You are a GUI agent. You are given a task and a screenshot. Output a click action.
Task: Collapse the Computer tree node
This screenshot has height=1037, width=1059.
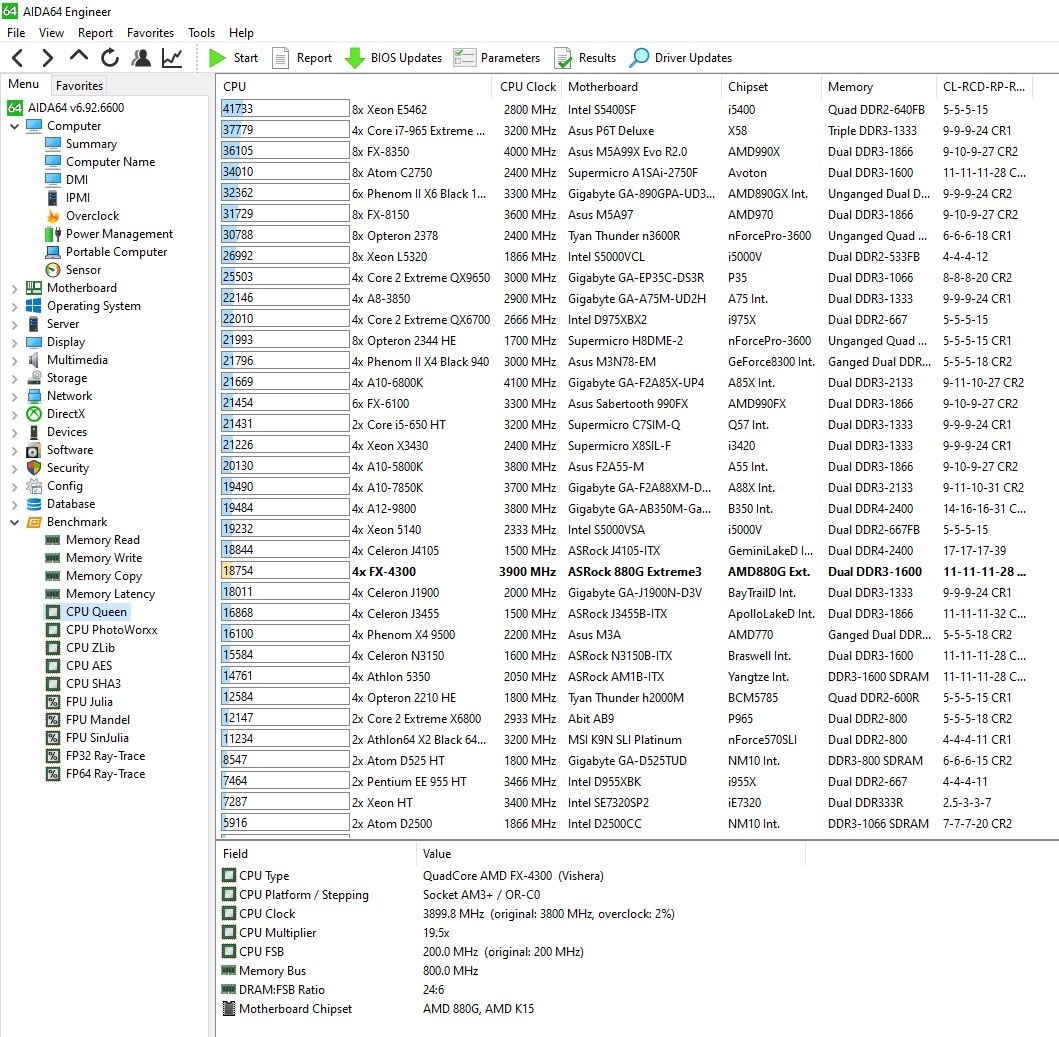14,126
